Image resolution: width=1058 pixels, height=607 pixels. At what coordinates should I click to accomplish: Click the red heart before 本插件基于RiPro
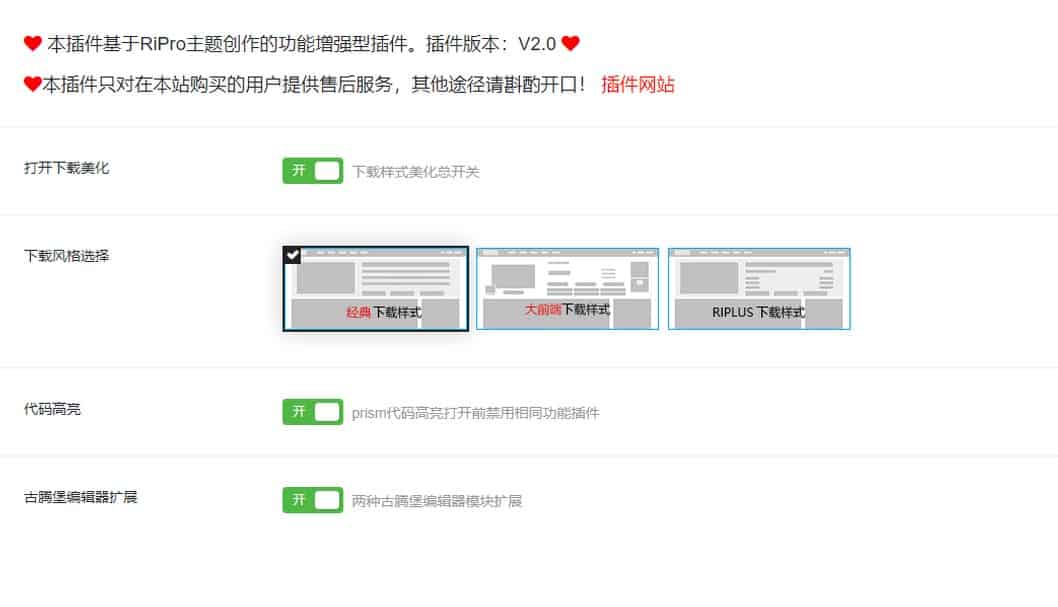[x=32, y=43]
